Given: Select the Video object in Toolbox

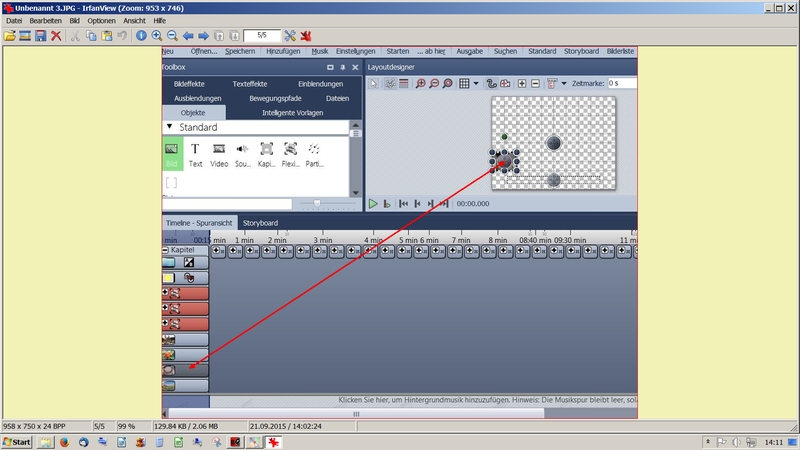Looking at the screenshot, I should coord(219,154).
